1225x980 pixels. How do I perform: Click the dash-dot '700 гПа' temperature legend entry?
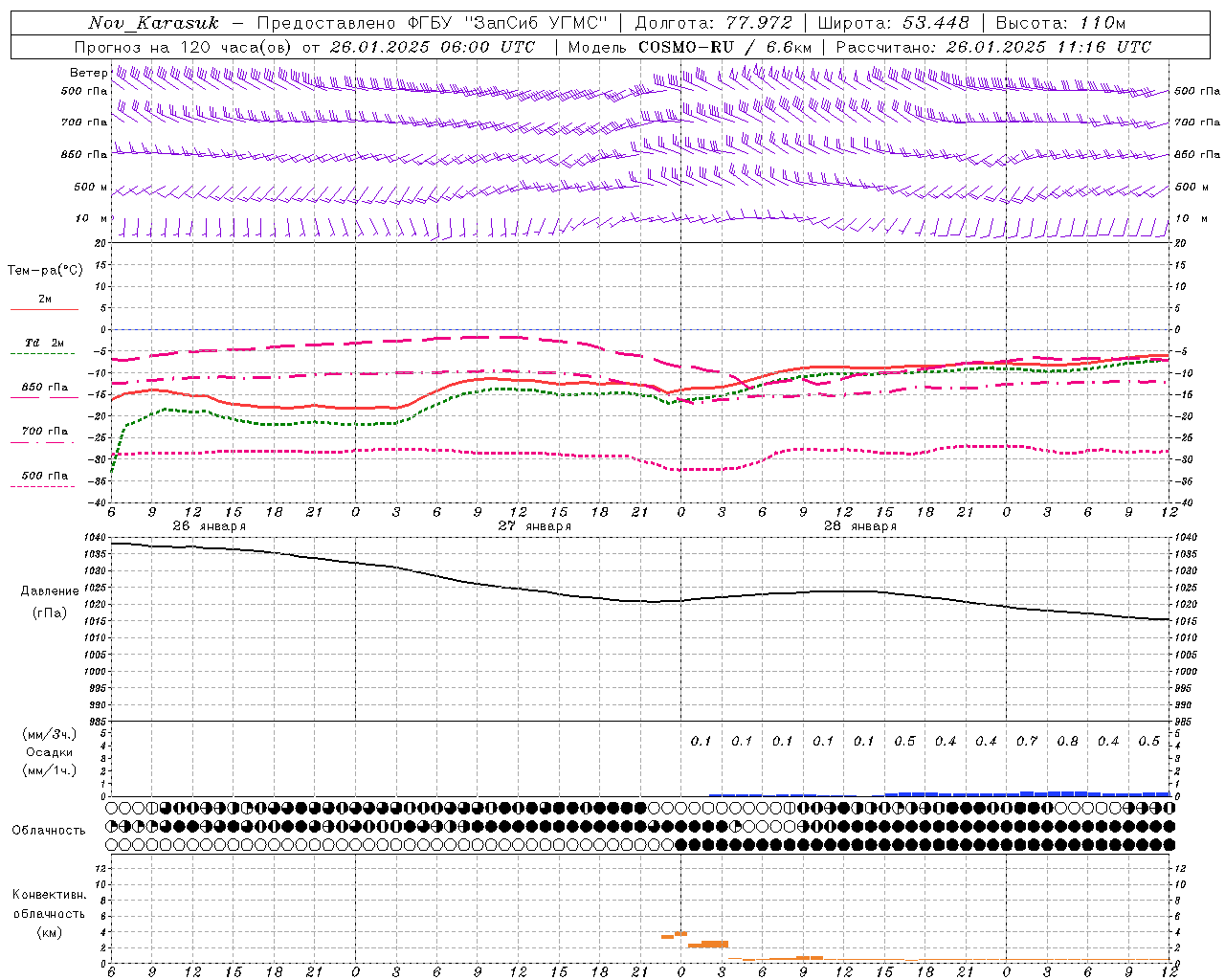click(45, 431)
